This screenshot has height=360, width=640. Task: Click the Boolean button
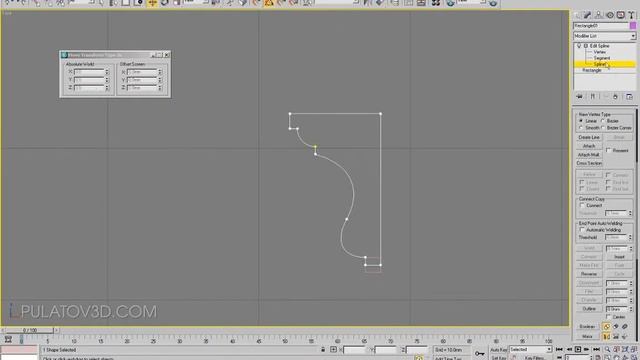587,327
